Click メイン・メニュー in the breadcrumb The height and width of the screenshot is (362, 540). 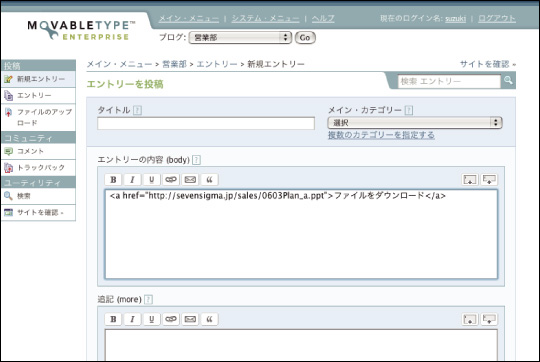coord(119,64)
